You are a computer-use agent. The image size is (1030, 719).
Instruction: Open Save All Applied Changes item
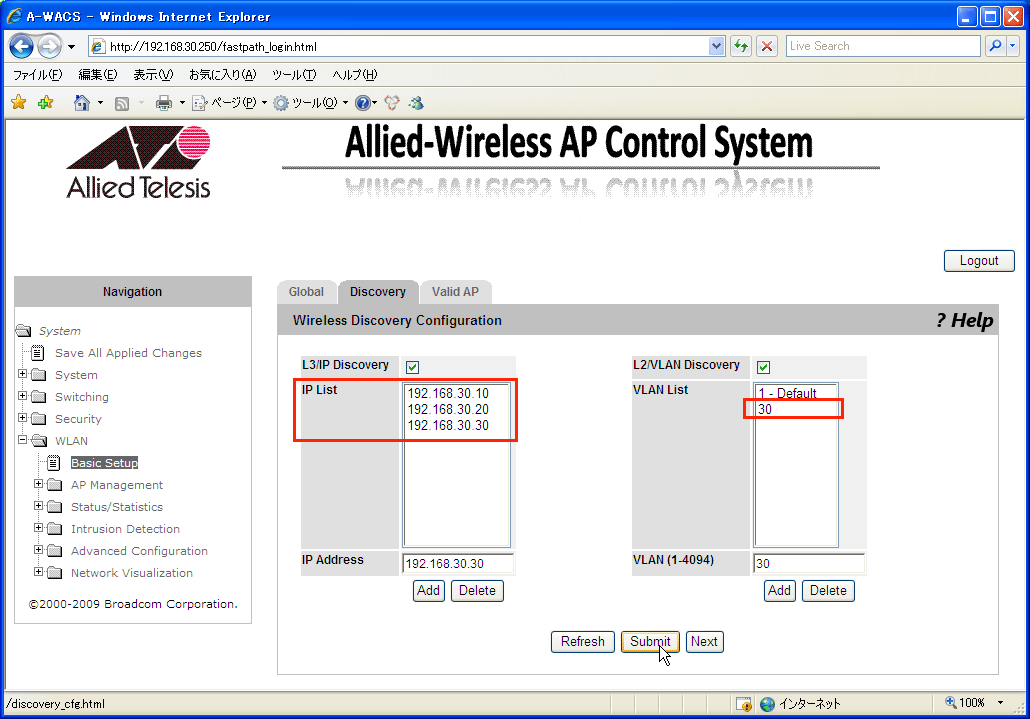point(128,353)
